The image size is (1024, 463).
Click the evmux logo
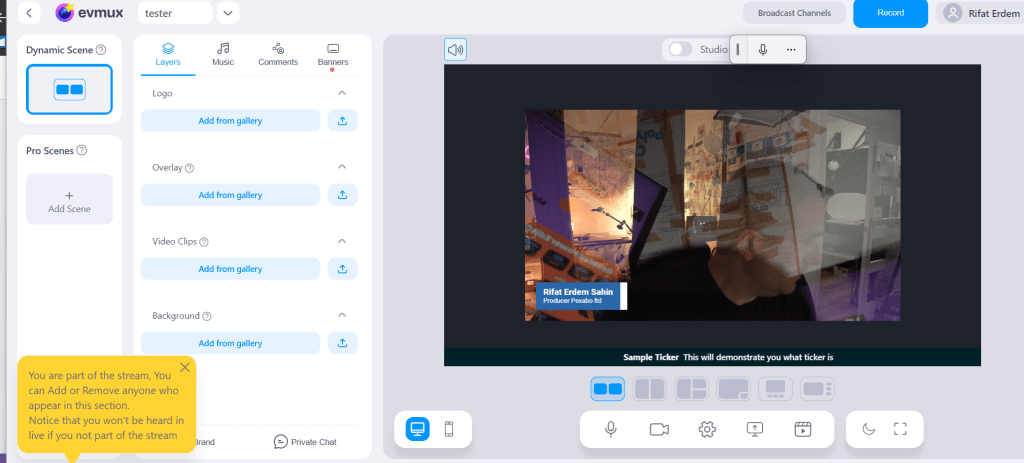pos(90,12)
